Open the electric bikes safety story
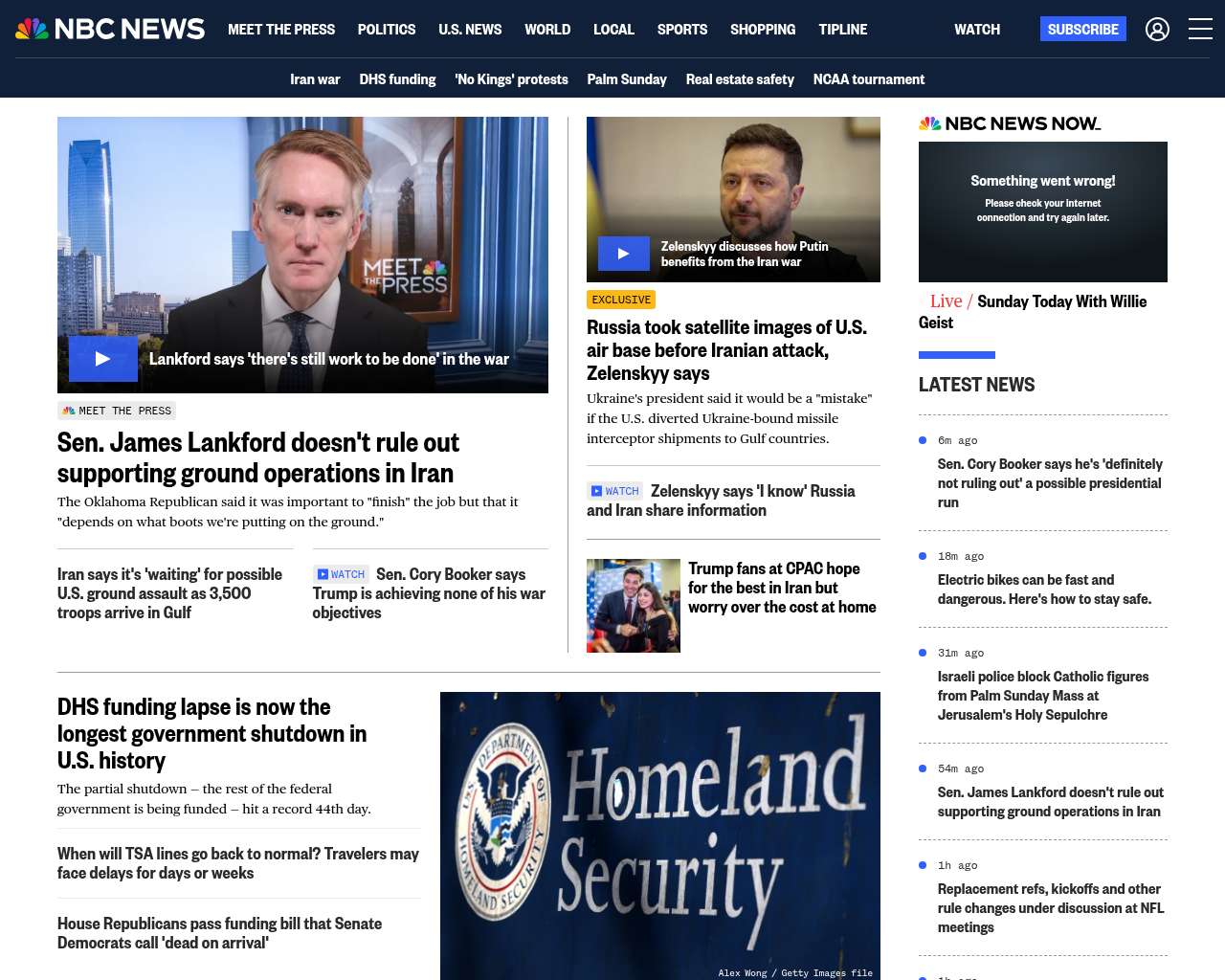 [1044, 589]
